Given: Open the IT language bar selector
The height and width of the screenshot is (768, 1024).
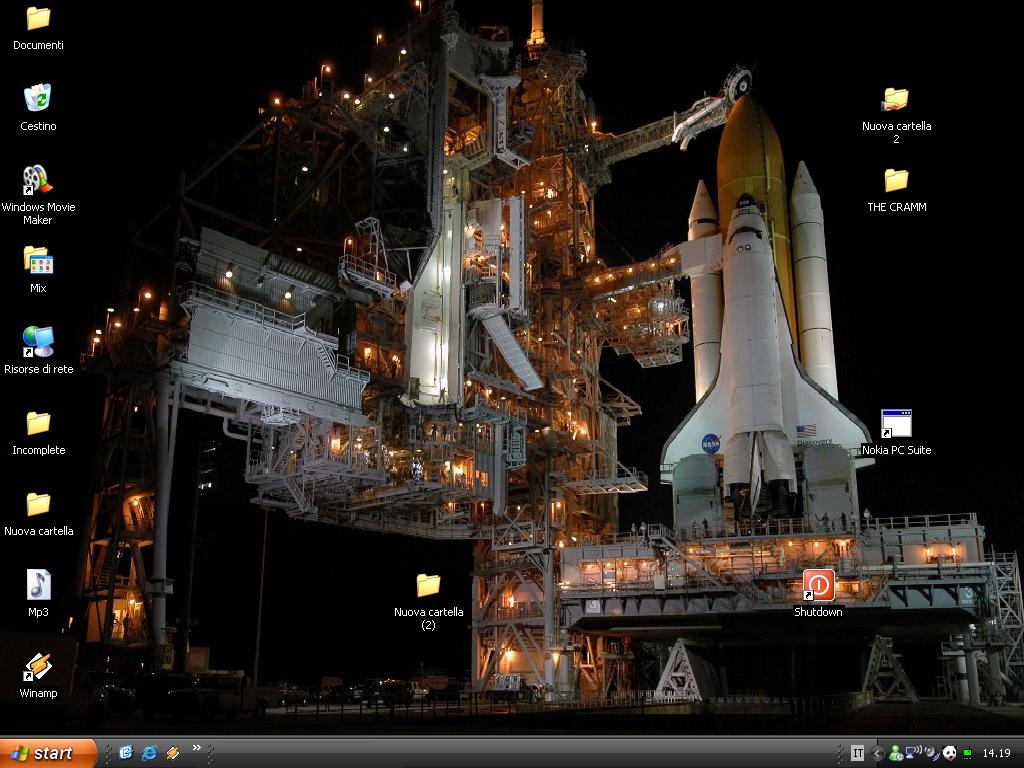Looking at the screenshot, I should tap(857, 753).
